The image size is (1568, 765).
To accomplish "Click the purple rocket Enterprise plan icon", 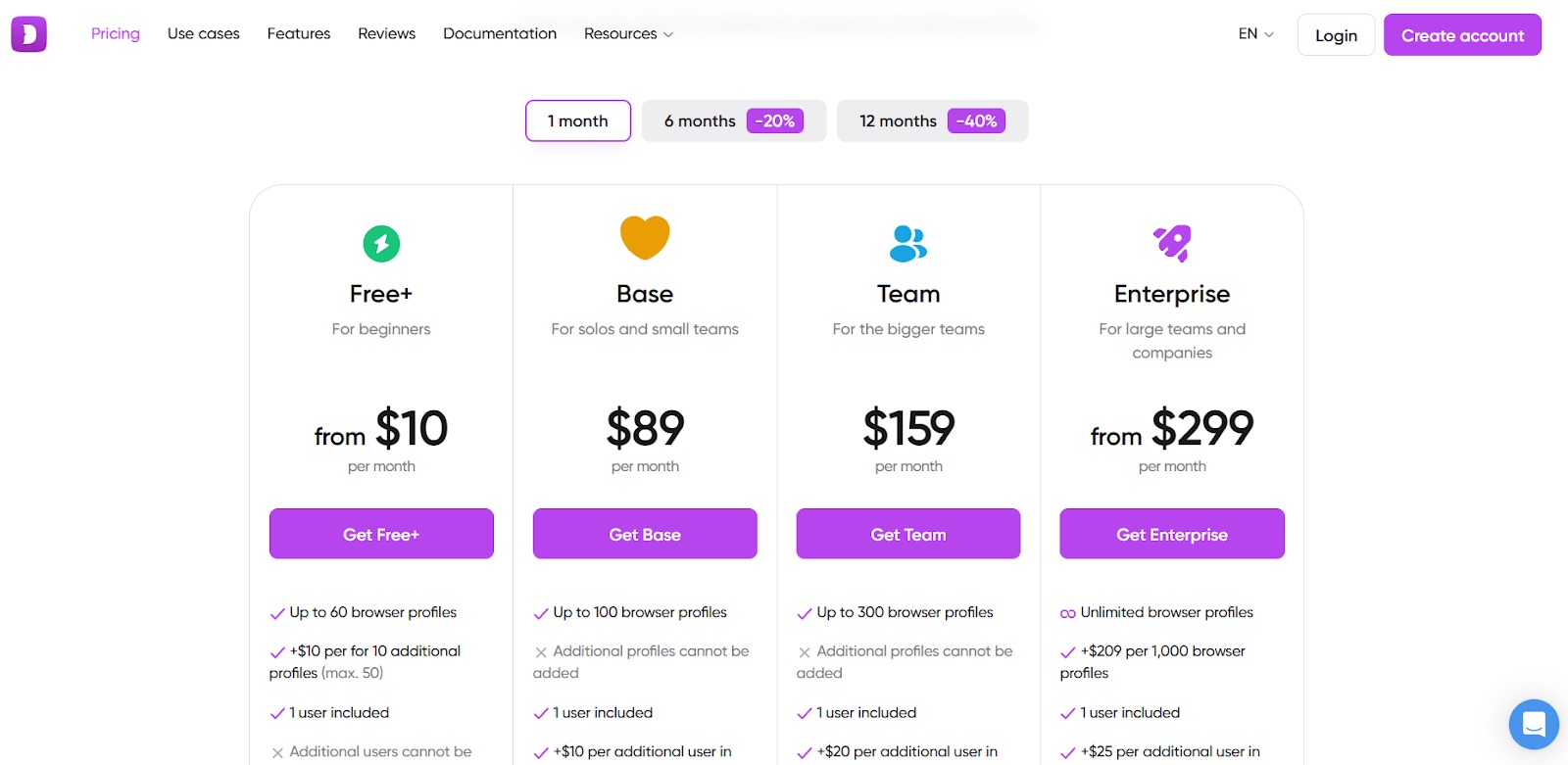I will coord(1172,243).
